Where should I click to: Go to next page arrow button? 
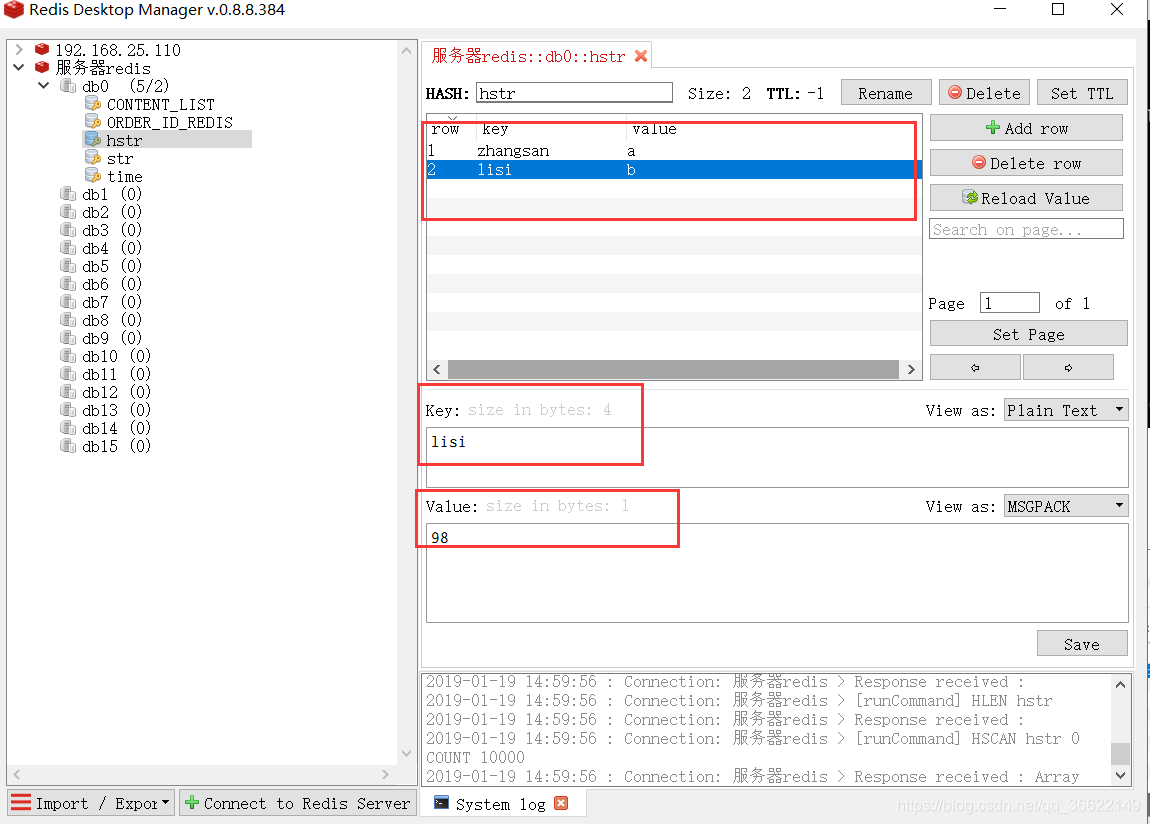[x=1068, y=367]
